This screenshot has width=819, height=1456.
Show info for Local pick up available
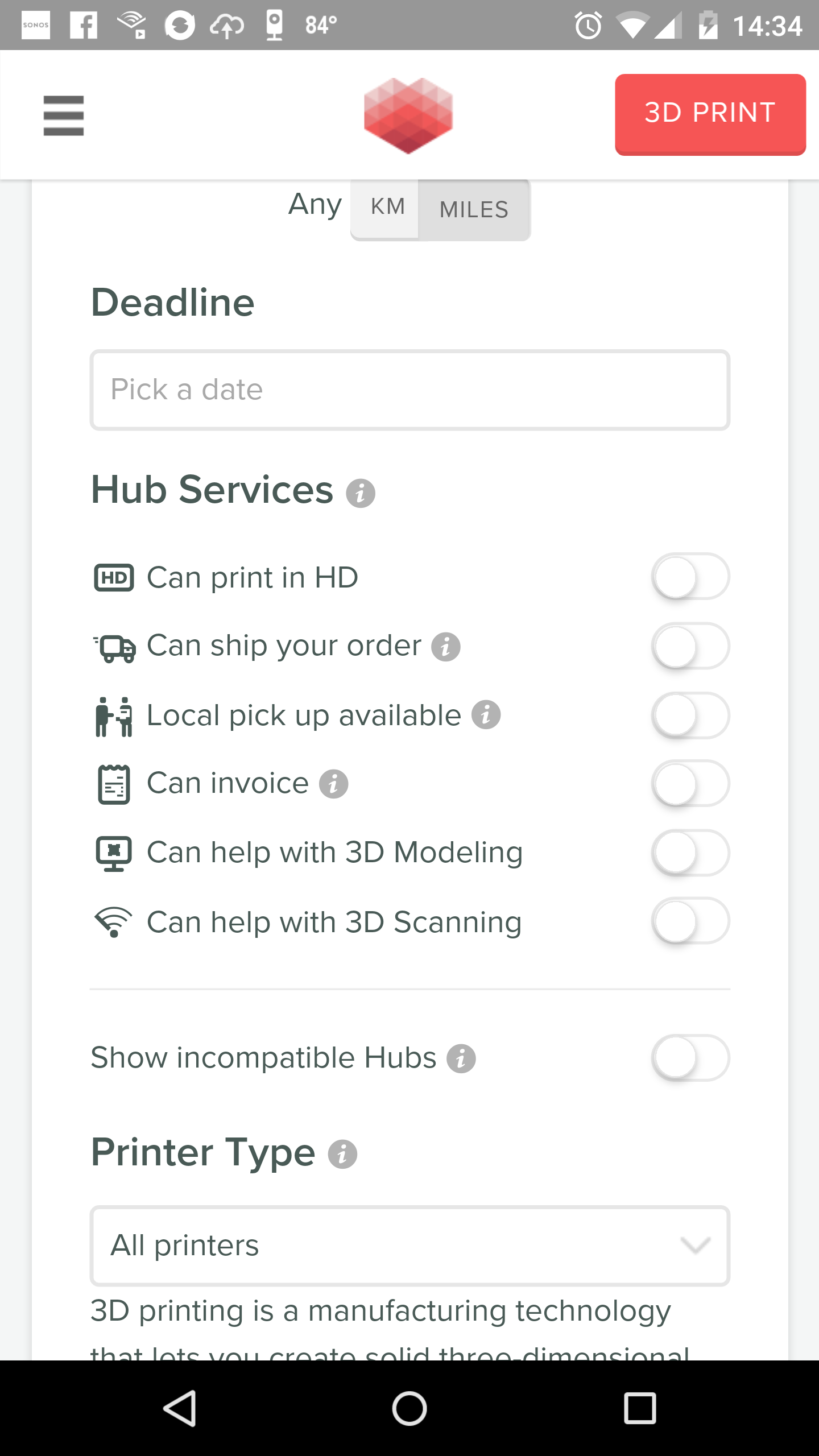pos(486,715)
